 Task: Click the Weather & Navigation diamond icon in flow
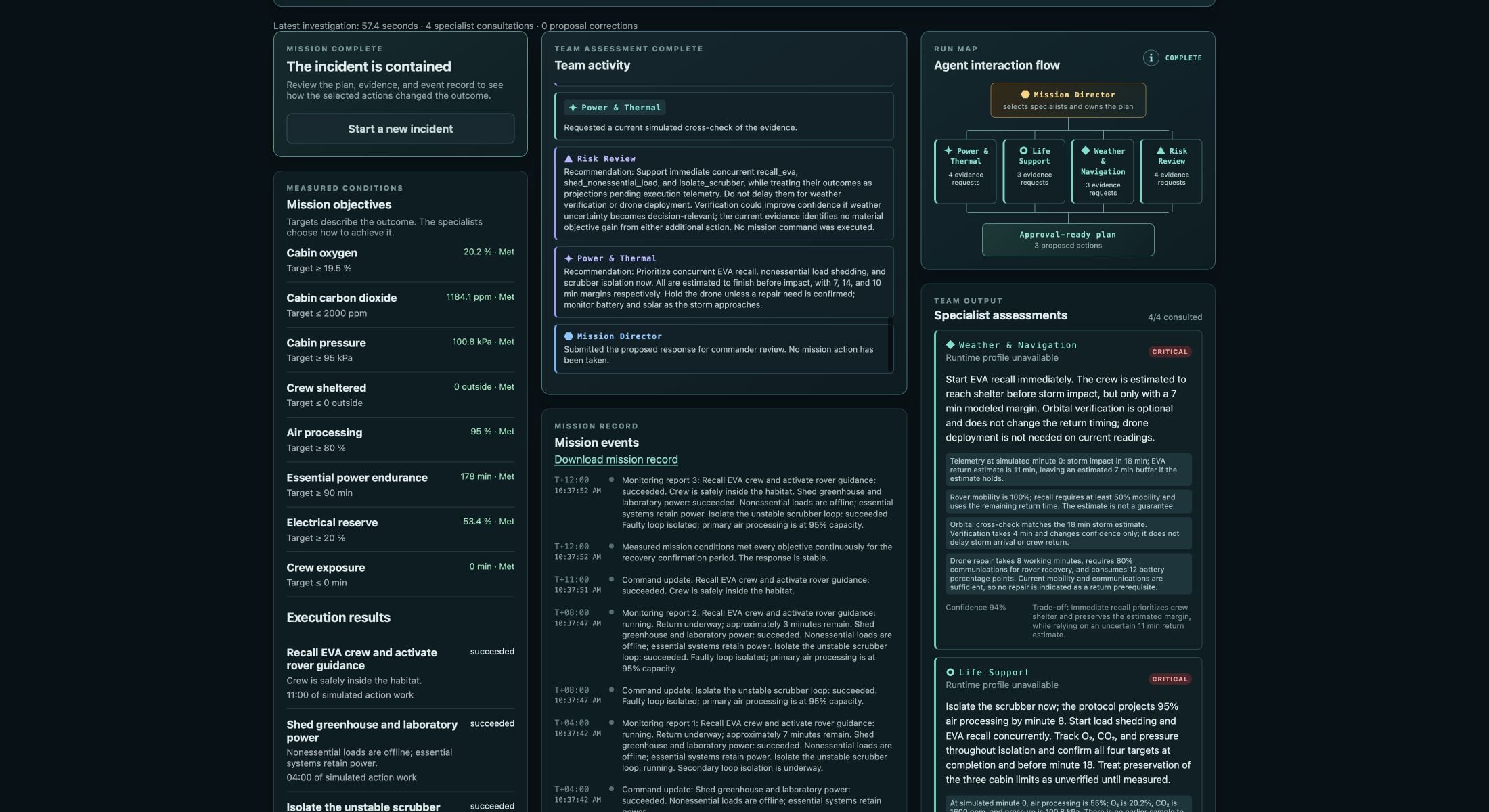[1085, 150]
